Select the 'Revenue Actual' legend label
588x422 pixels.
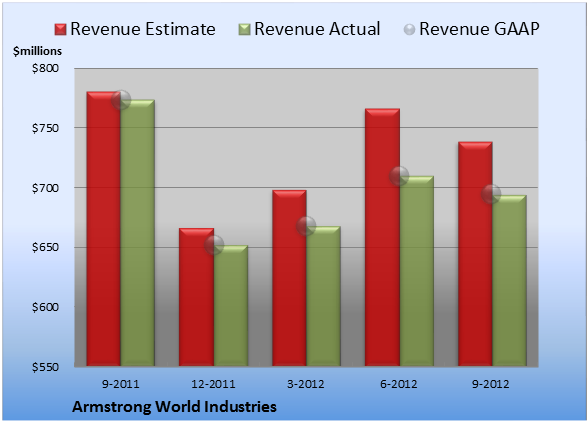click(x=317, y=29)
